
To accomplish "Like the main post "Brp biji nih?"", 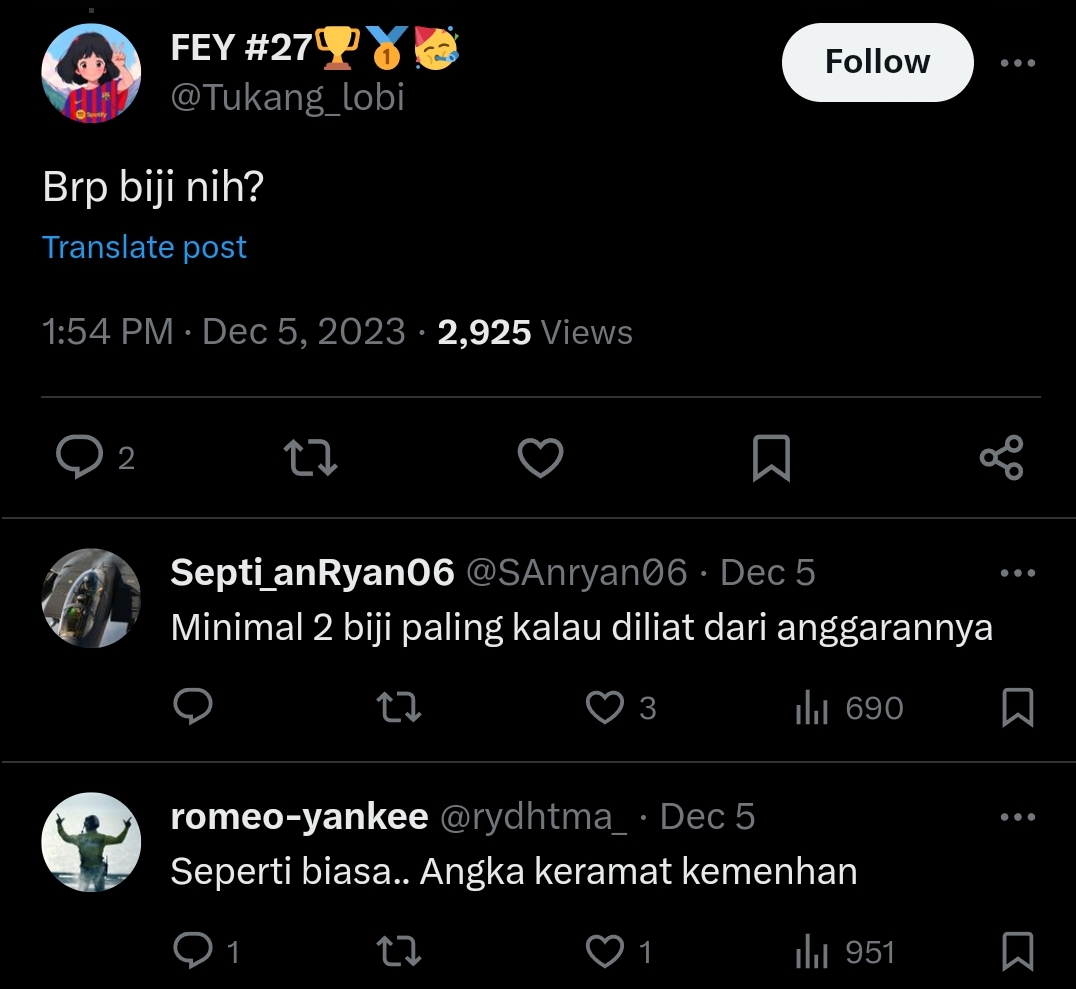I will tap(540, 458).
